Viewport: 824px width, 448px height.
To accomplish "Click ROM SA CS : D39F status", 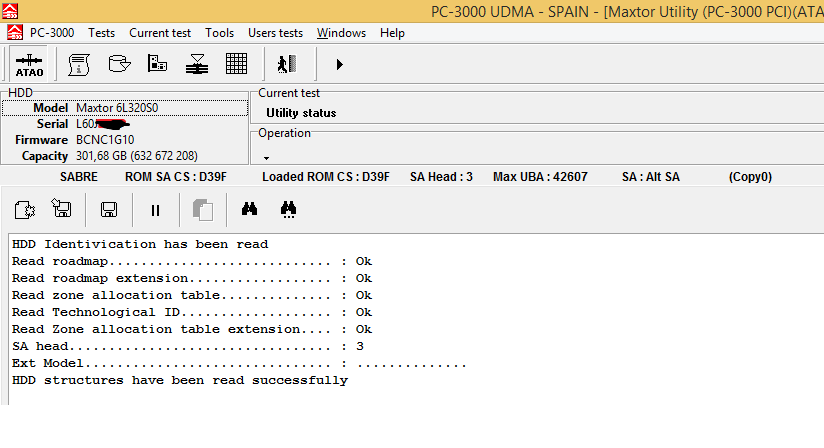I will point(176,177).
